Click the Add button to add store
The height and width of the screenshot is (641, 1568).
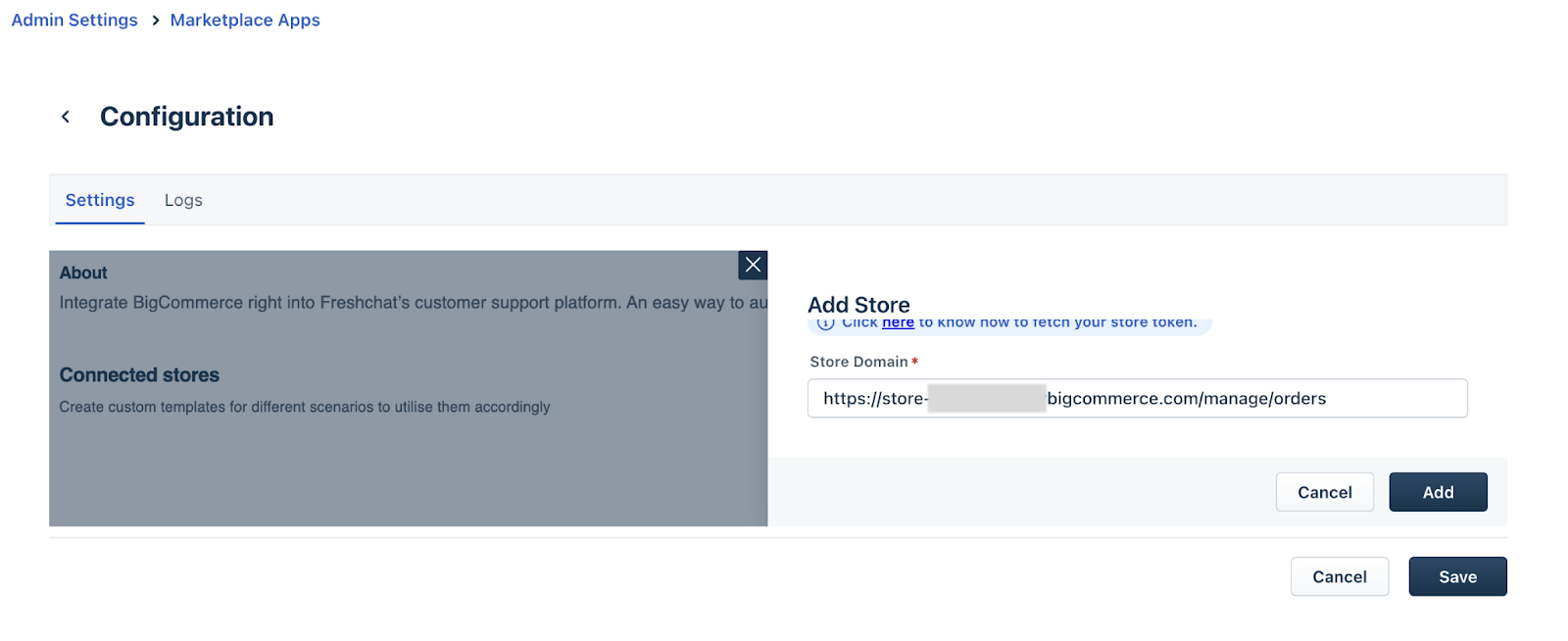pyautogui.click(x=1438, y=492)
